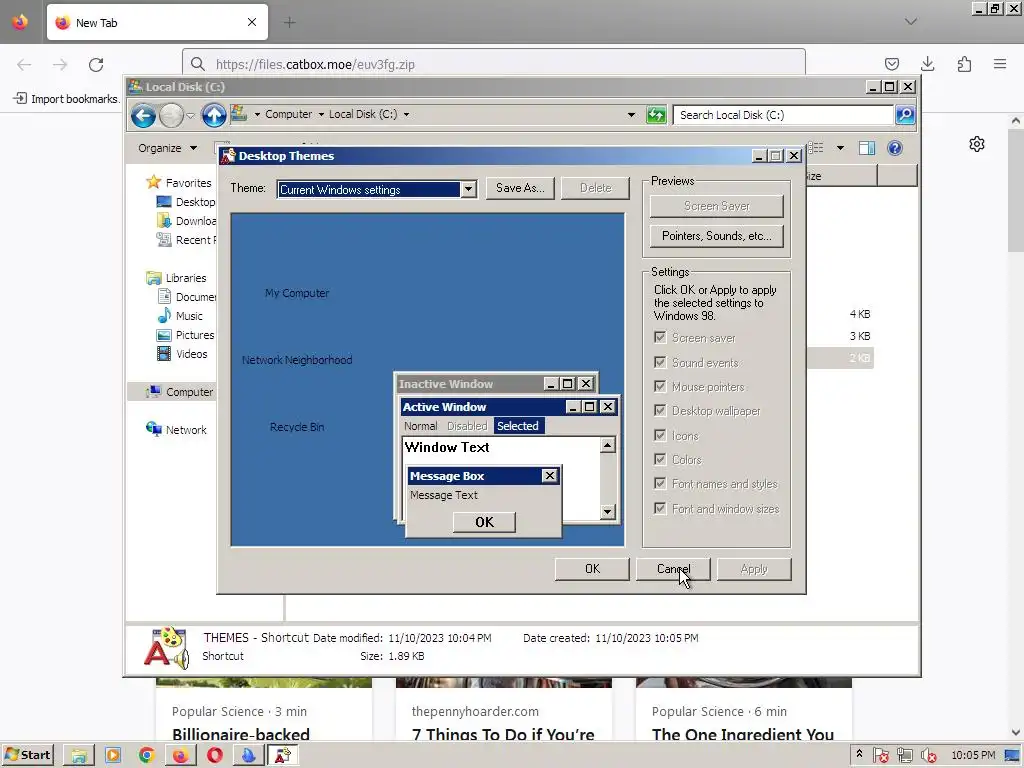Click the Opera icon on taskbar
Viewport: 1024px width, 768px height.
pyautogui.click(x=215, y=756)
